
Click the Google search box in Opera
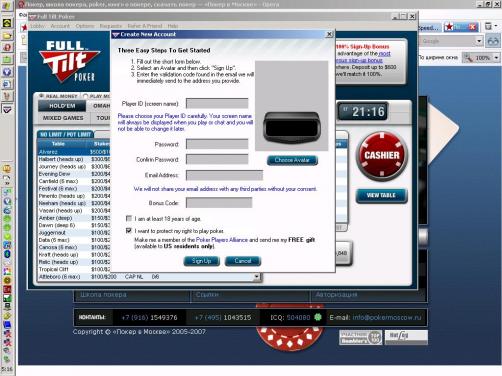[448, 41]
